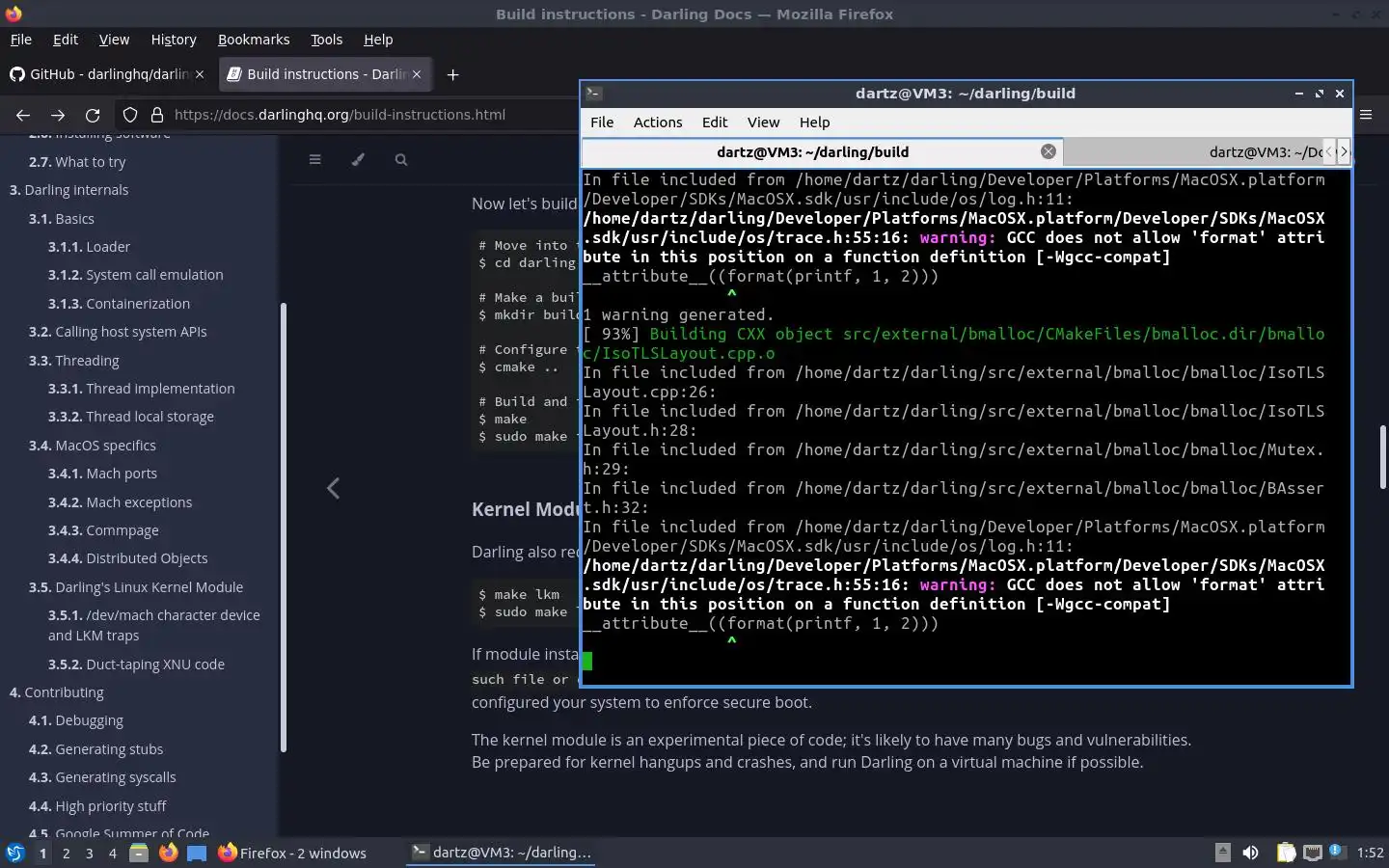Open sidebar link 3.4.2 Mach exceptions
This screenshot has height=868, width=1389.
click(x=121, y=502)
